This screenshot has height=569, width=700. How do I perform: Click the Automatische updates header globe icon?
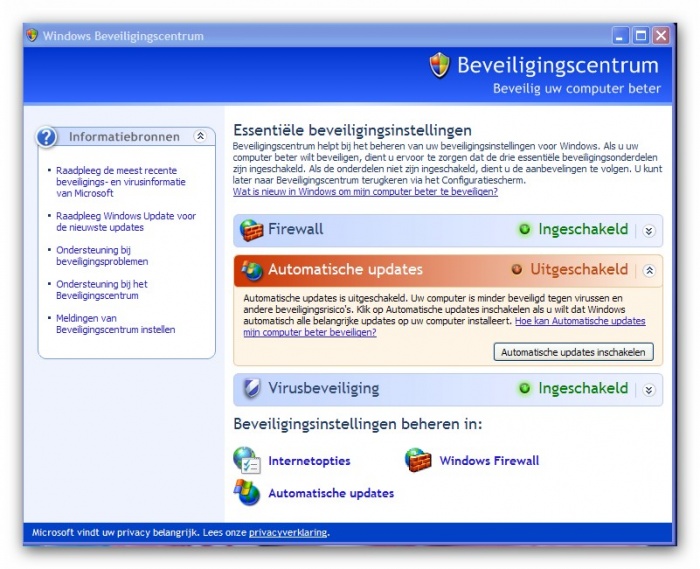[252, 270]
